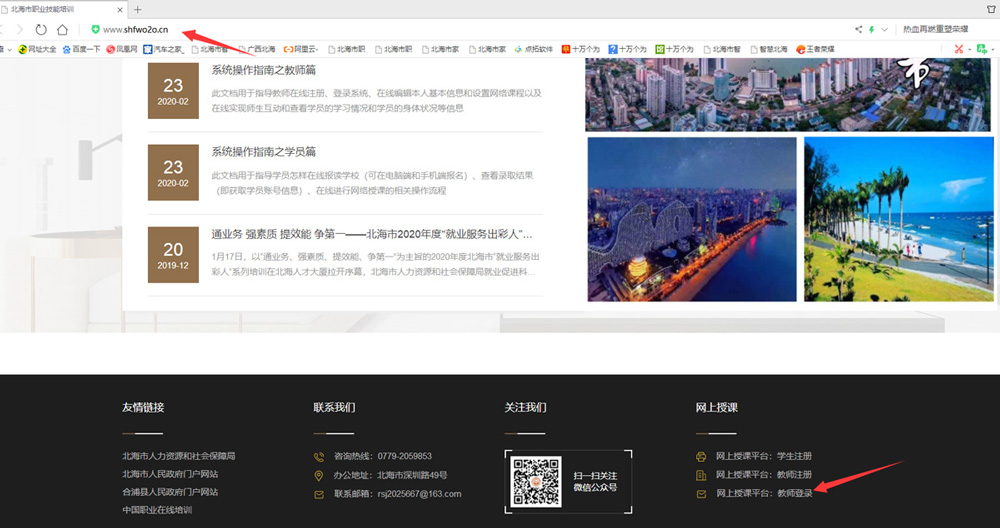Click the green lightning speed mode icon
This screenshot has width=1000, height=528.
tap(872, 29)
